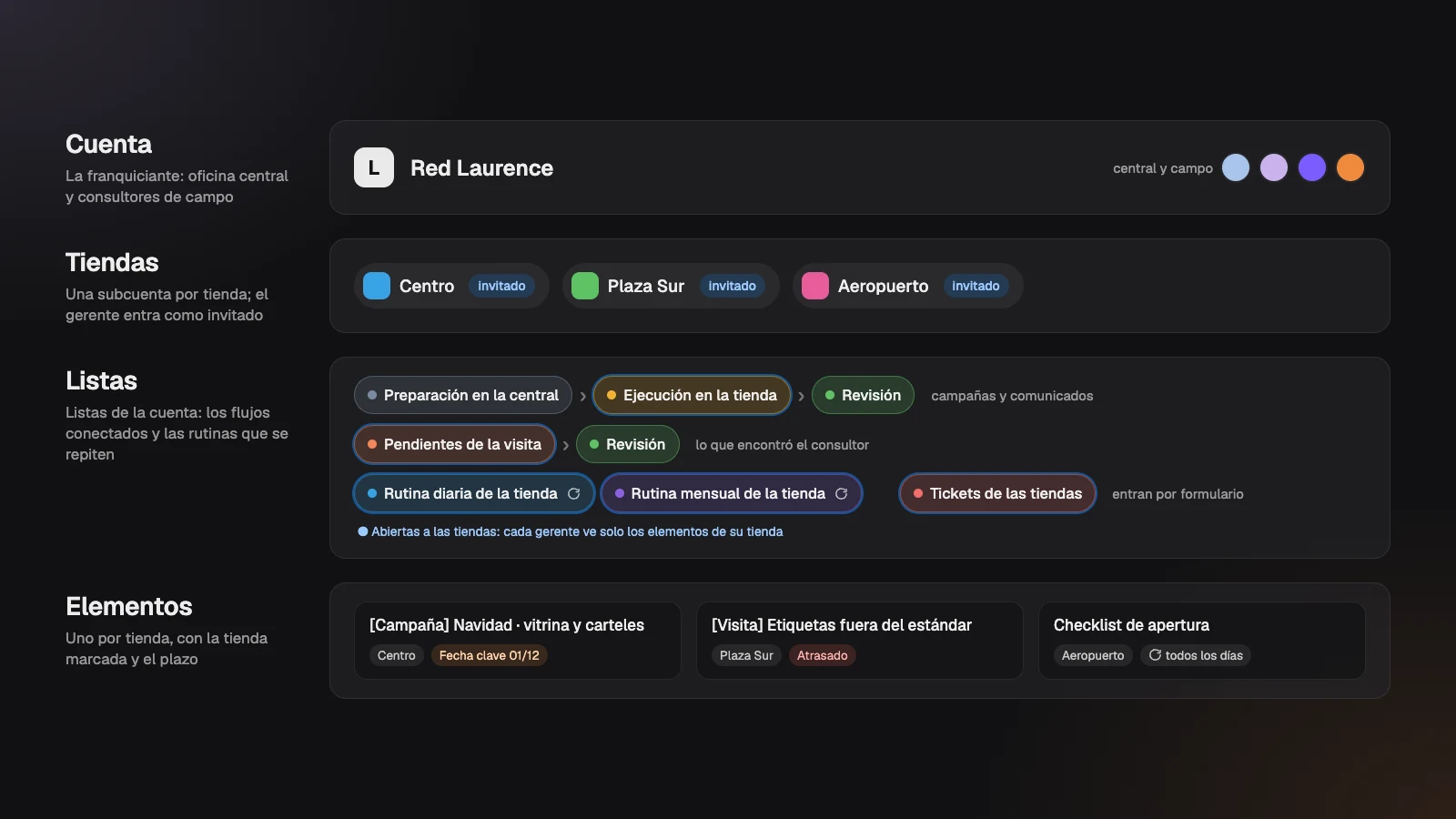Image resolution: width=1456 pixels, height=819 pixels.
Task: Click the Atrasado status tag
Action: coord(822,655)
